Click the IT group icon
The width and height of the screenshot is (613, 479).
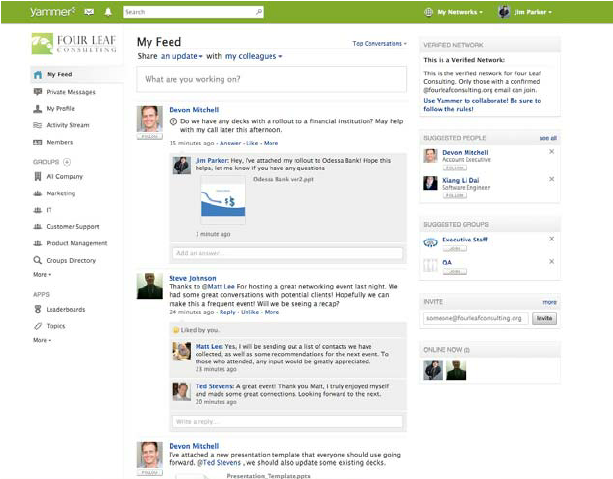tap(38, 210)
